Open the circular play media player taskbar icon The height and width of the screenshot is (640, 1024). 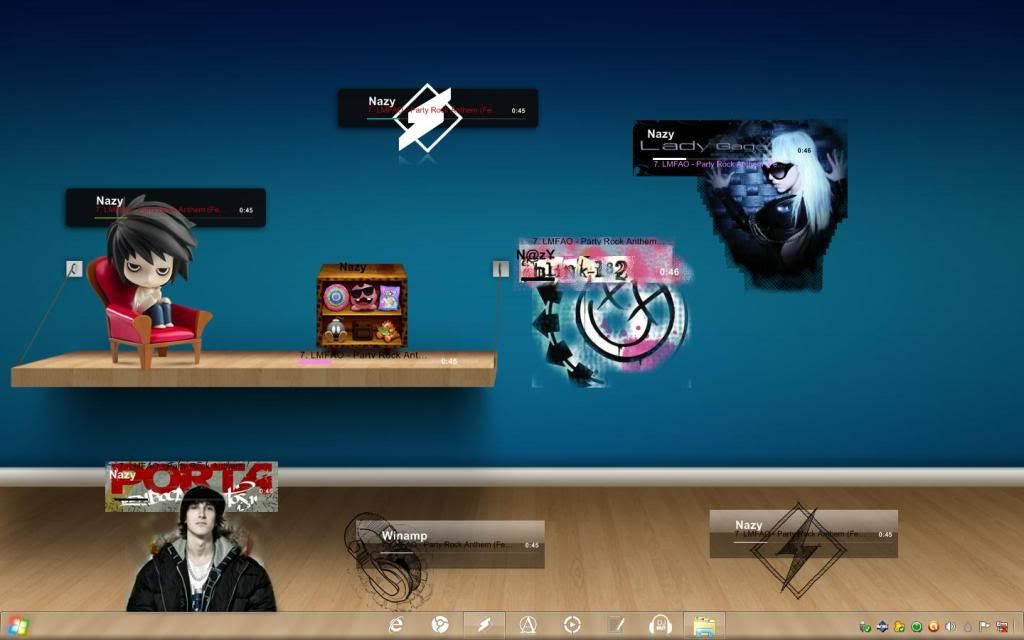[x=572, y=625]
